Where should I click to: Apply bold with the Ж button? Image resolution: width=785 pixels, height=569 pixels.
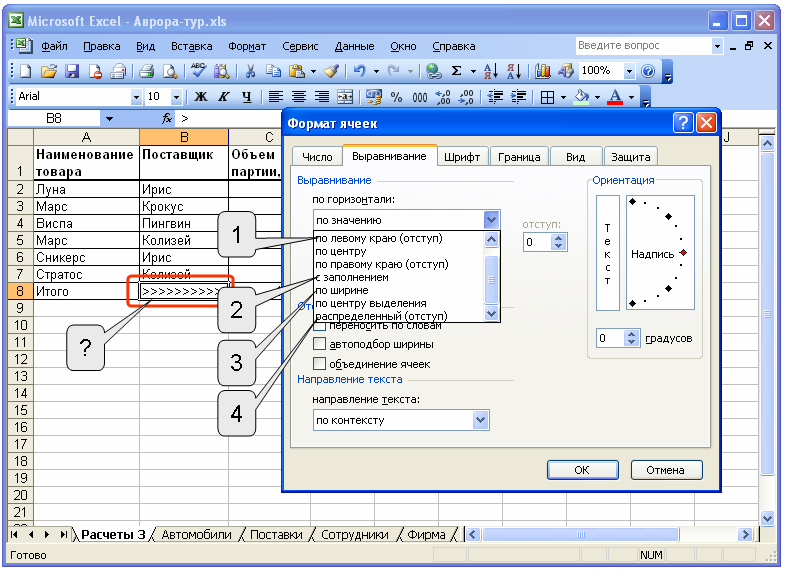(201, 97)
